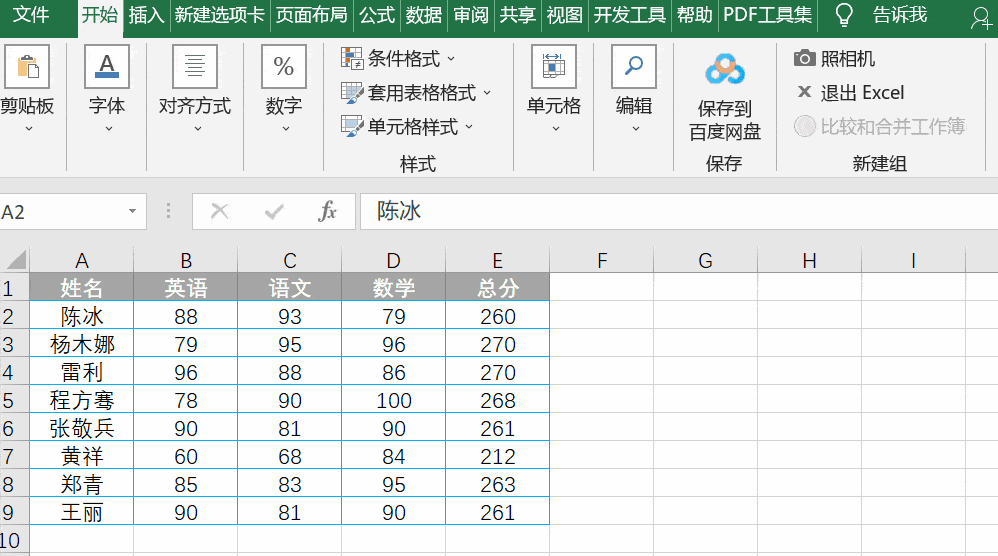
Task: Switch to the Insert (插入) tab
Action: coord(146,14)
